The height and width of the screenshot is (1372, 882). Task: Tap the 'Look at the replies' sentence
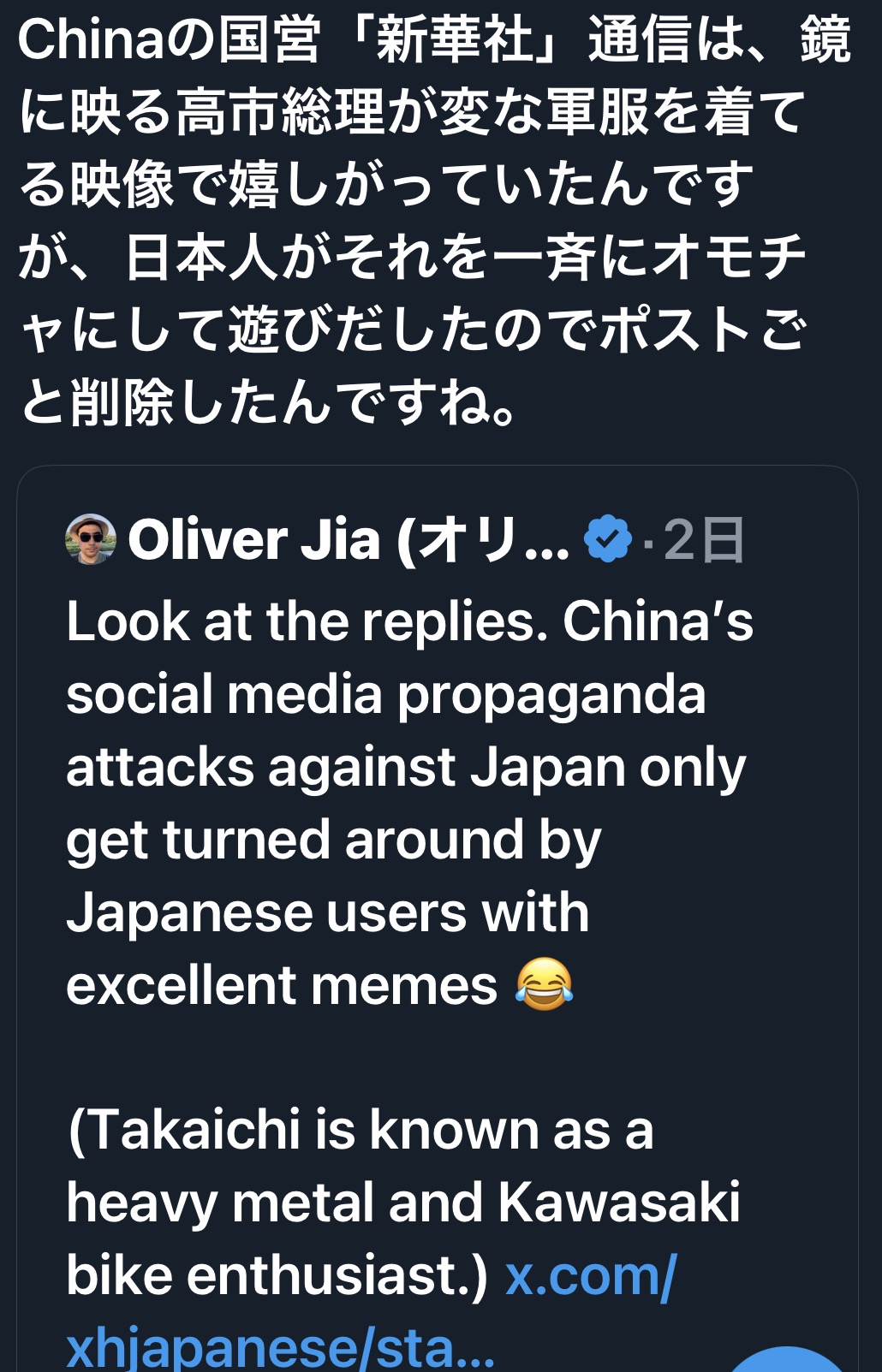307,621
